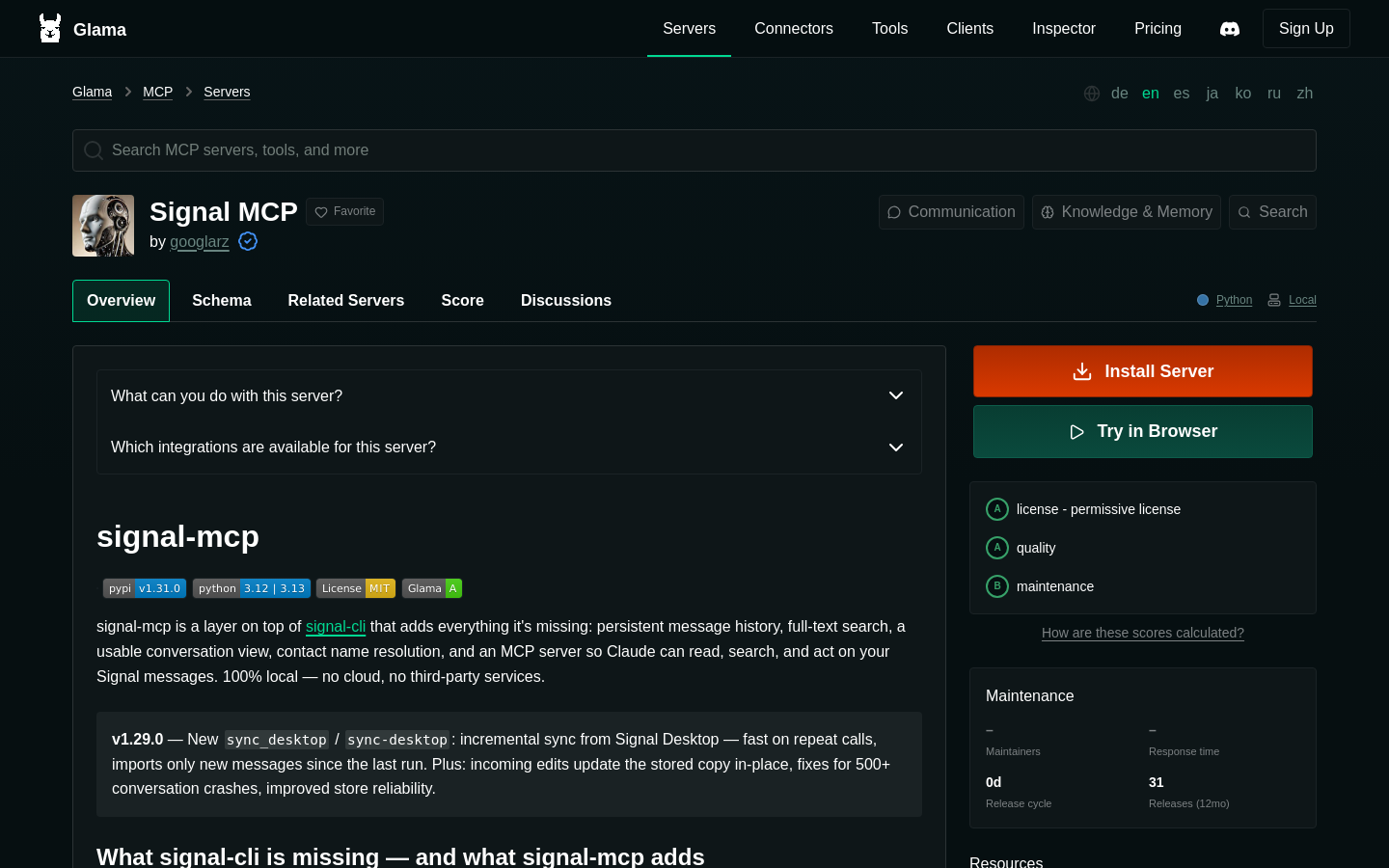The image size is (1389, 868).
Task: Expand 'What can you do with this server?'
Action: (x=509, y=396)
